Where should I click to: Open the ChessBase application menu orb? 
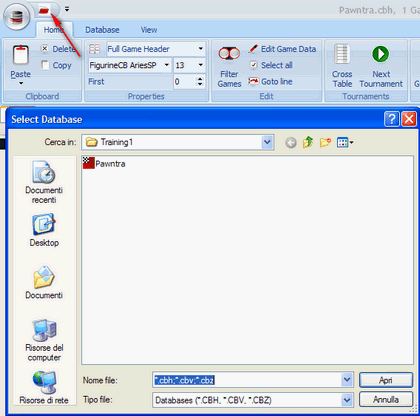tap(16, 16)
